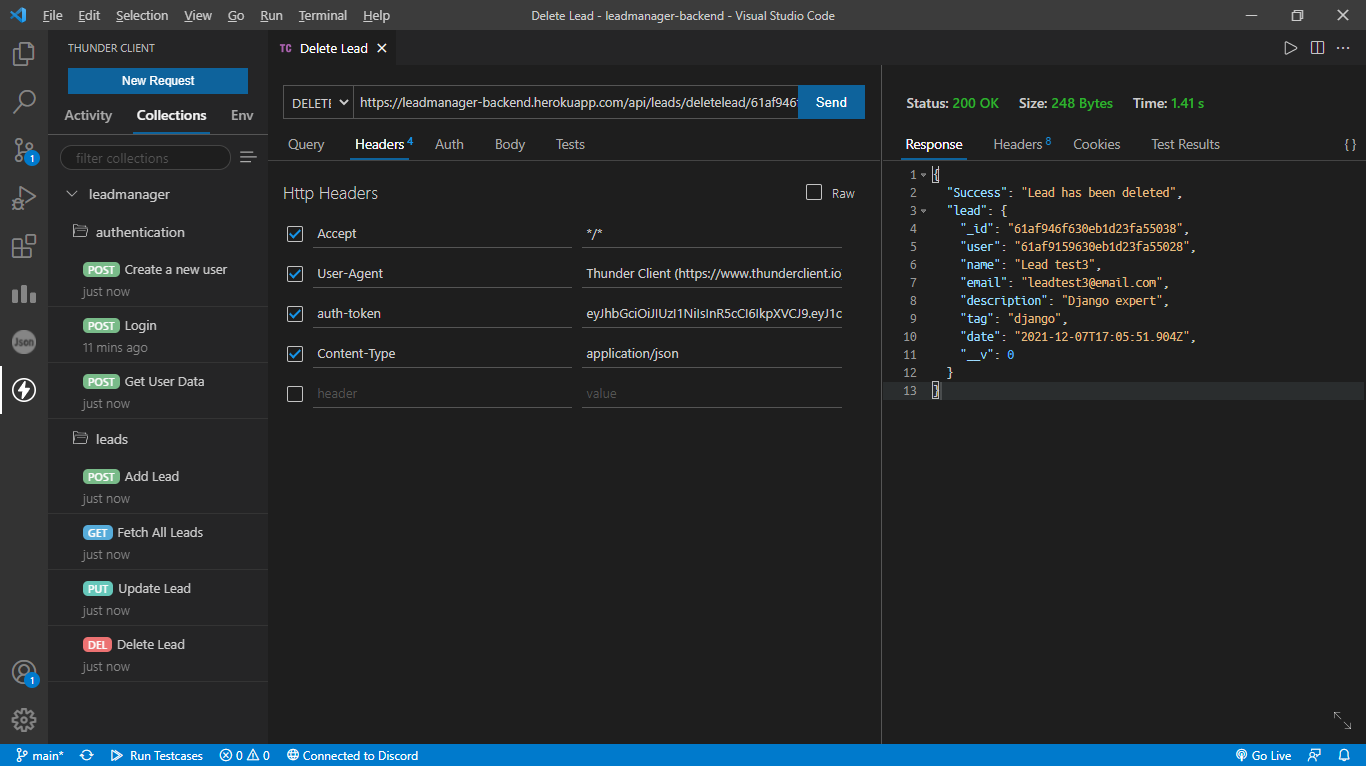Screen dimensions: 1366x766
Task: Uncheck the auth-token header checkbox
Action: click(295, 314)
